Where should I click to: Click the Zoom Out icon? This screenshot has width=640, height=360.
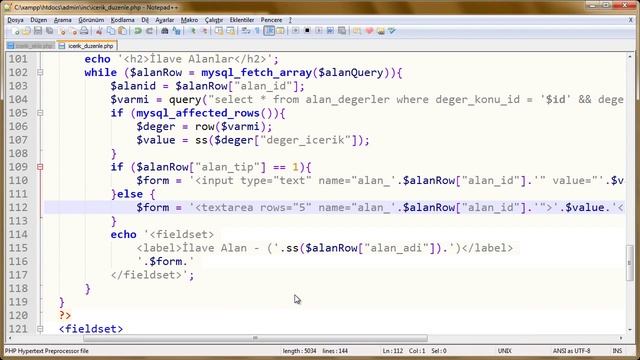[x=204, y=31]
